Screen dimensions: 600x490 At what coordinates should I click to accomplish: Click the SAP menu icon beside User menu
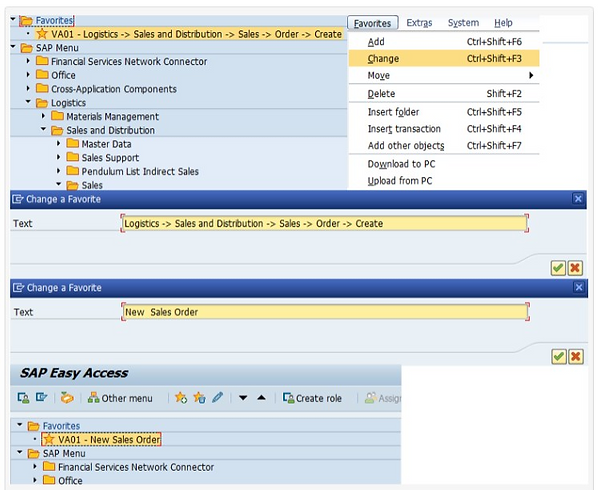(x=41, y=398)
